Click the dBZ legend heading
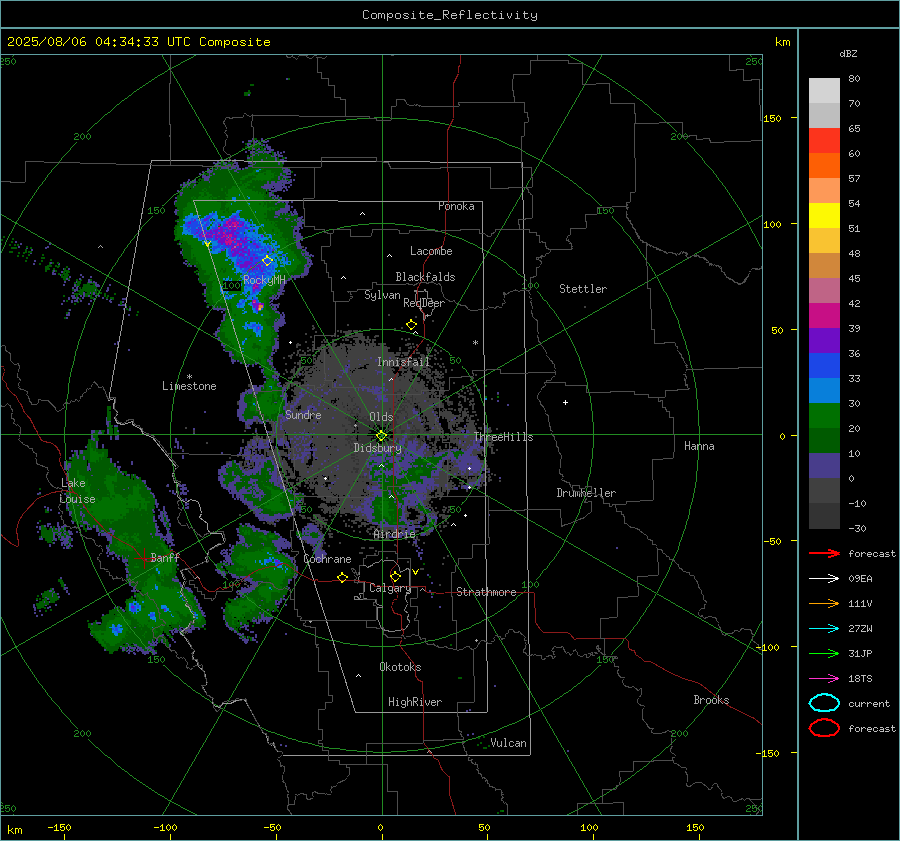This screenshot has height=841, width=900. pyautogui.click(x=848, y=54)
